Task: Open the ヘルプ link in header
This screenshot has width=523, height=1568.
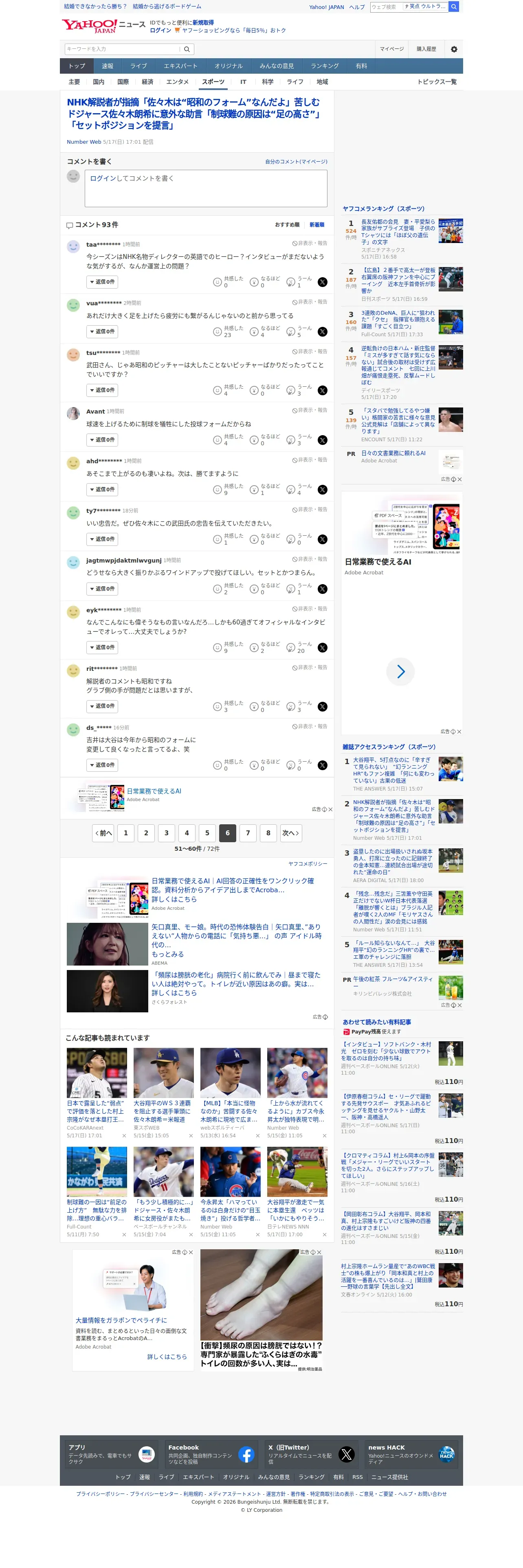Action: pyautogui.click(x=357, y=7)
